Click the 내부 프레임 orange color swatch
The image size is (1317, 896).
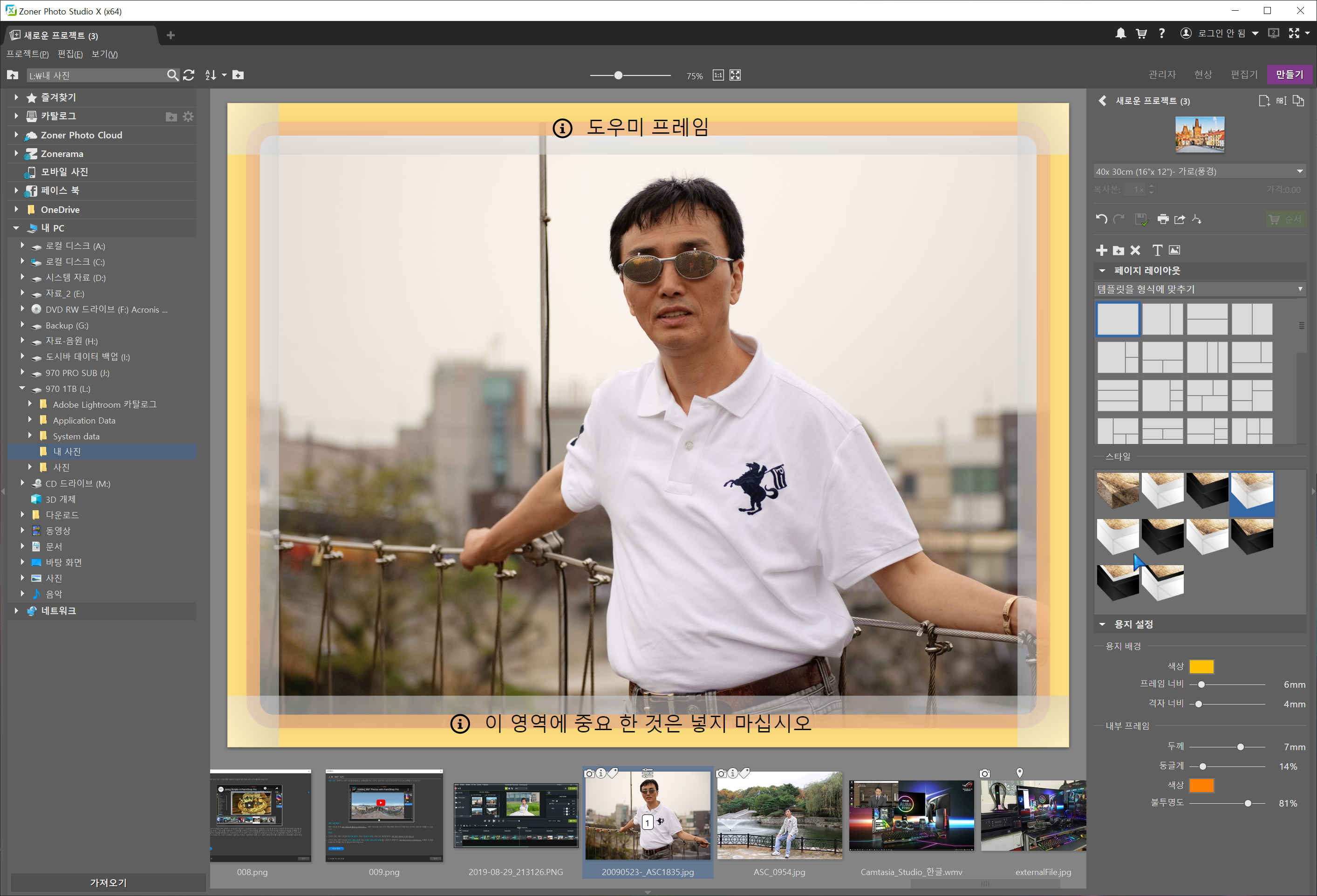tap(1201, 785)
